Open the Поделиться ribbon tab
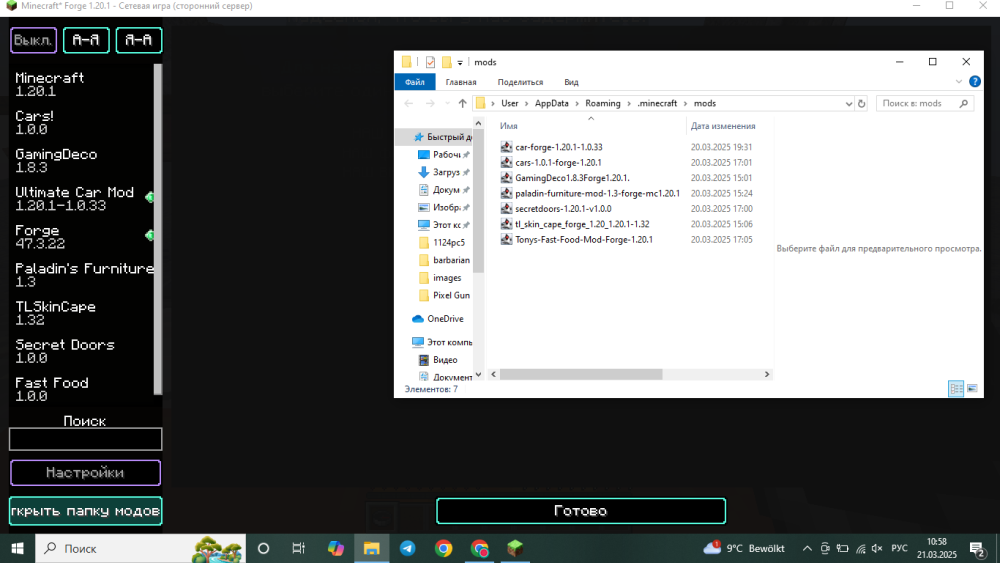Image resolution: width=1000 pixels, height=563 pixels. pyautogui.click(x=520, y=82)
